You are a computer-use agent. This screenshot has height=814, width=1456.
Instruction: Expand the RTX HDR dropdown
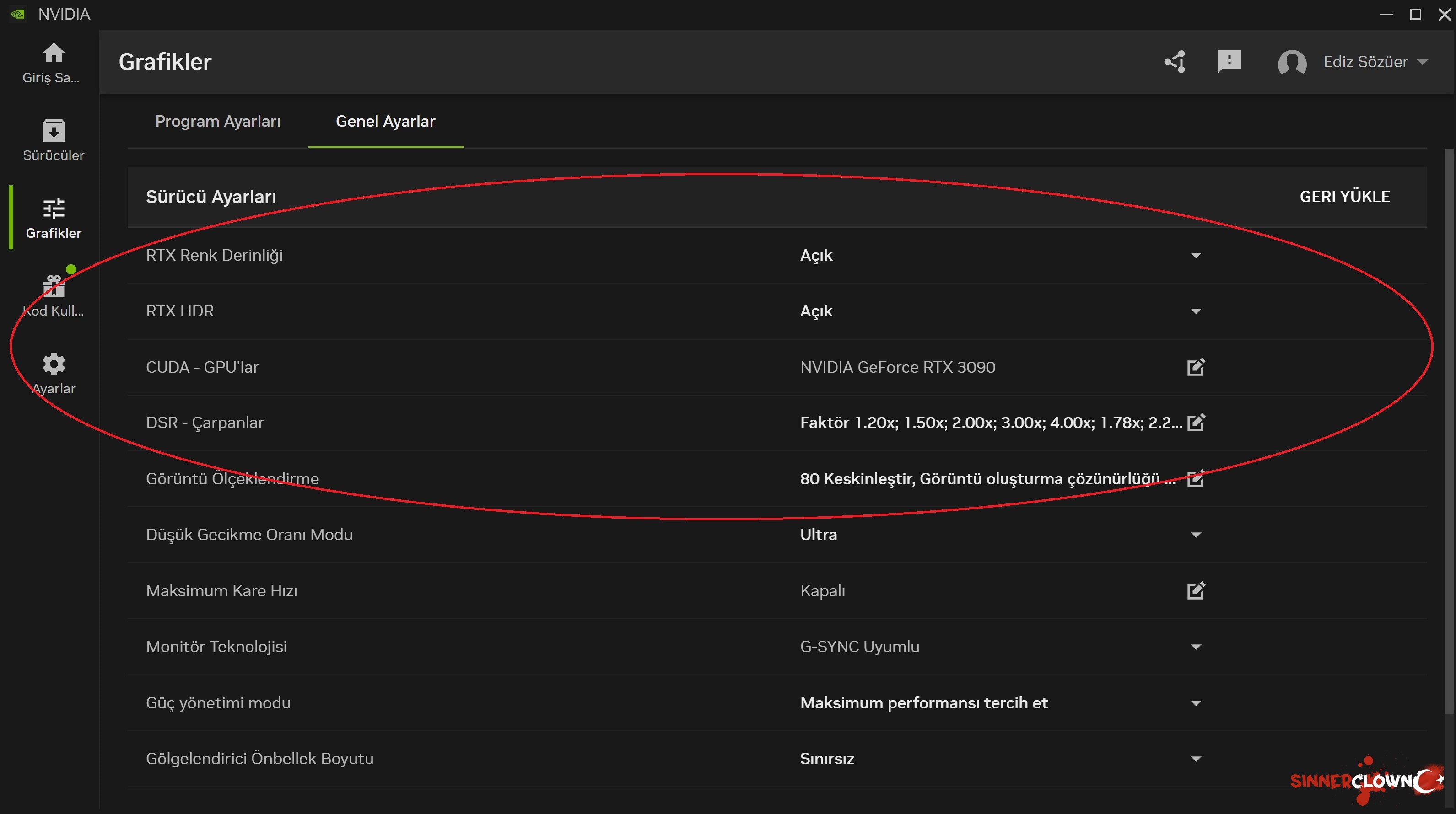click(1196, 311)
